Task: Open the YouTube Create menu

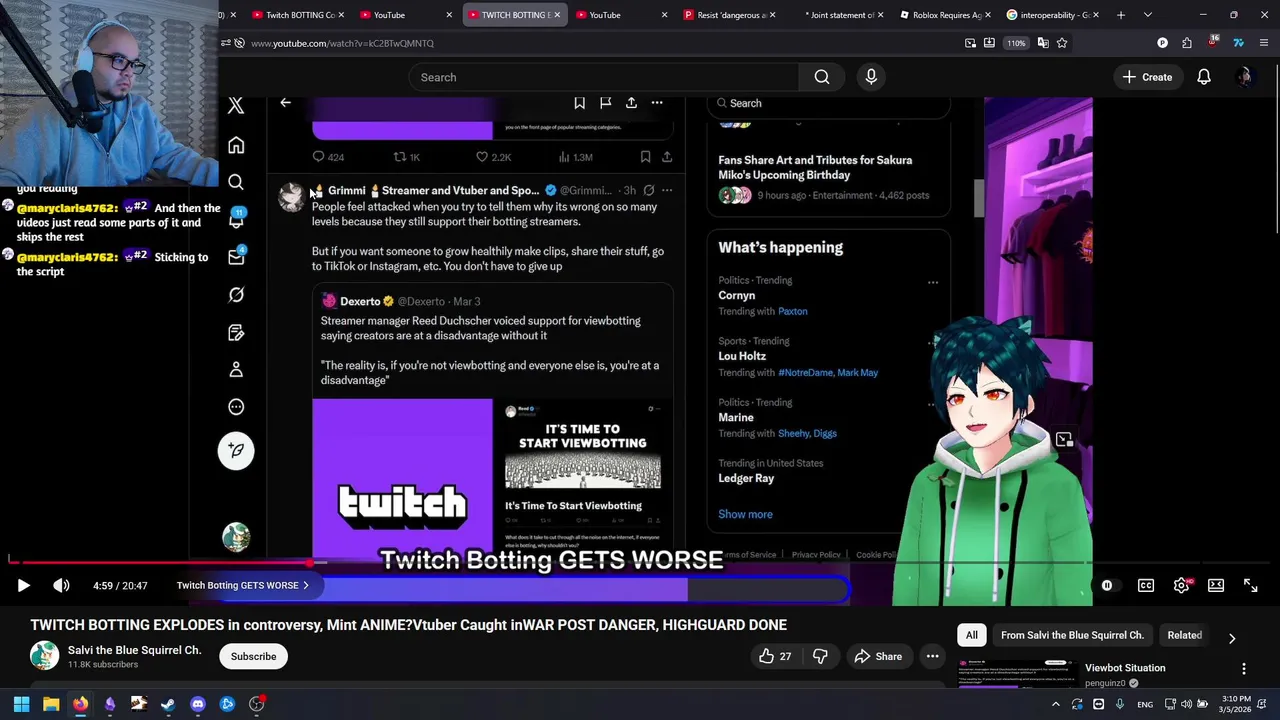Action: coord(1147,77)
